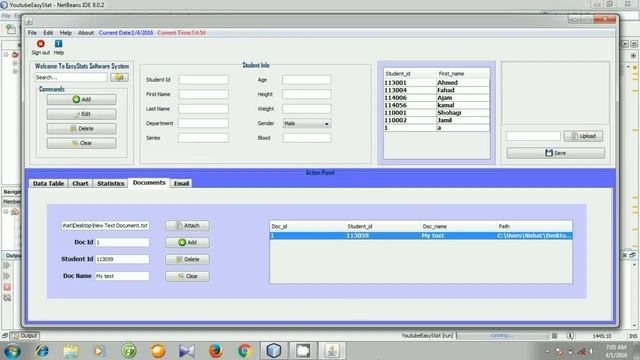The height and width of the screenshot is (360, 640).
Task: Click the Clear command button
Action: 82,143
